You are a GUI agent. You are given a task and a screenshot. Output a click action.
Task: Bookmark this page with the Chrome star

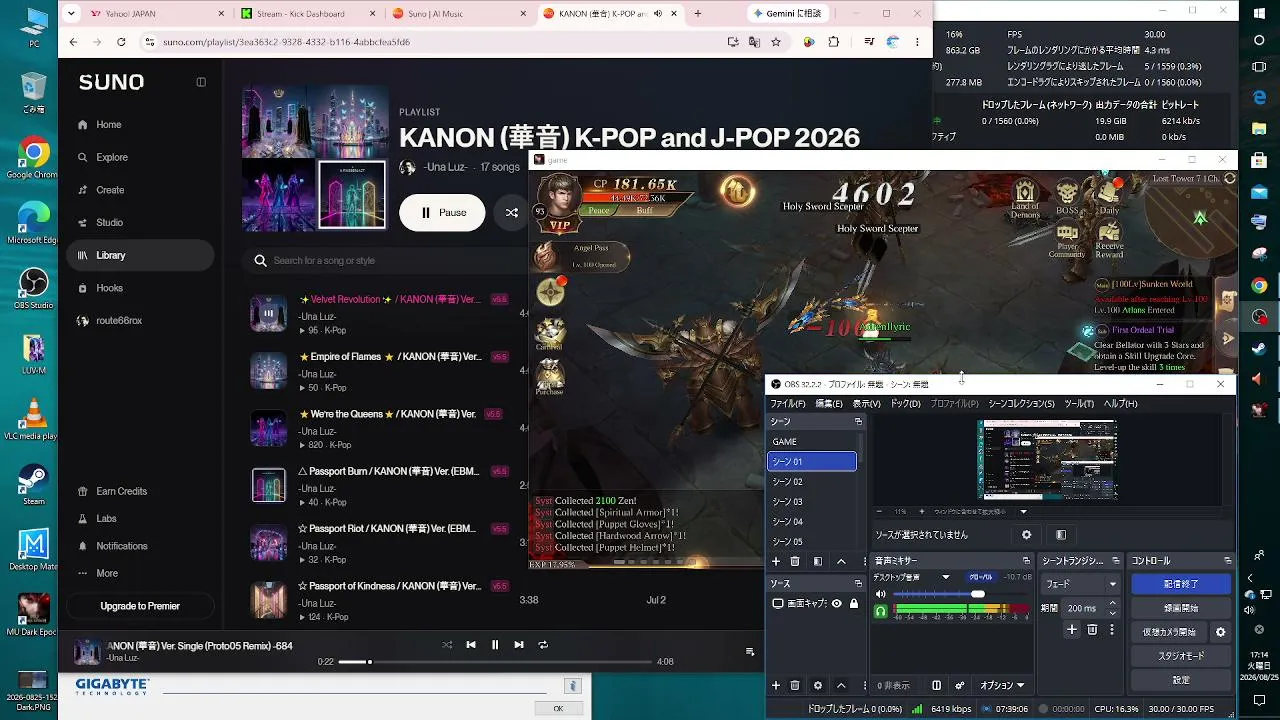(776, 42)
